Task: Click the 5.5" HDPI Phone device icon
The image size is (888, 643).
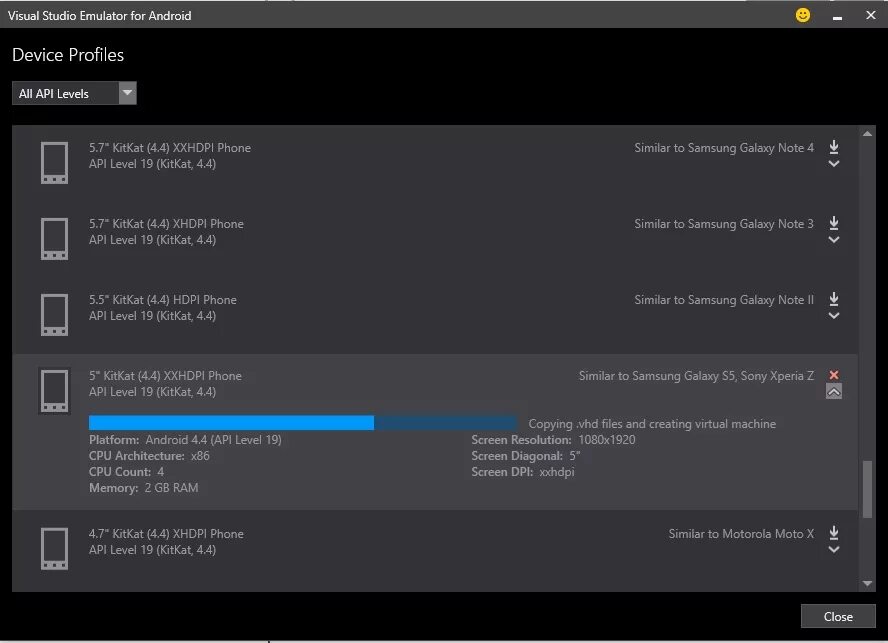Action: pos(54,314)
